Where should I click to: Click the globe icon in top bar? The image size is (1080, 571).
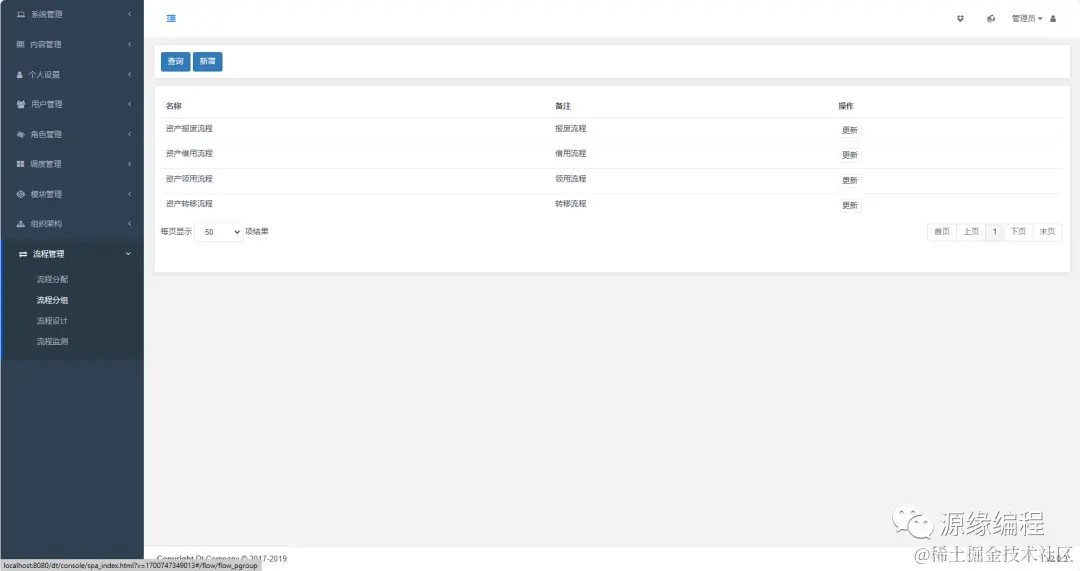click(x=991, y=19)
